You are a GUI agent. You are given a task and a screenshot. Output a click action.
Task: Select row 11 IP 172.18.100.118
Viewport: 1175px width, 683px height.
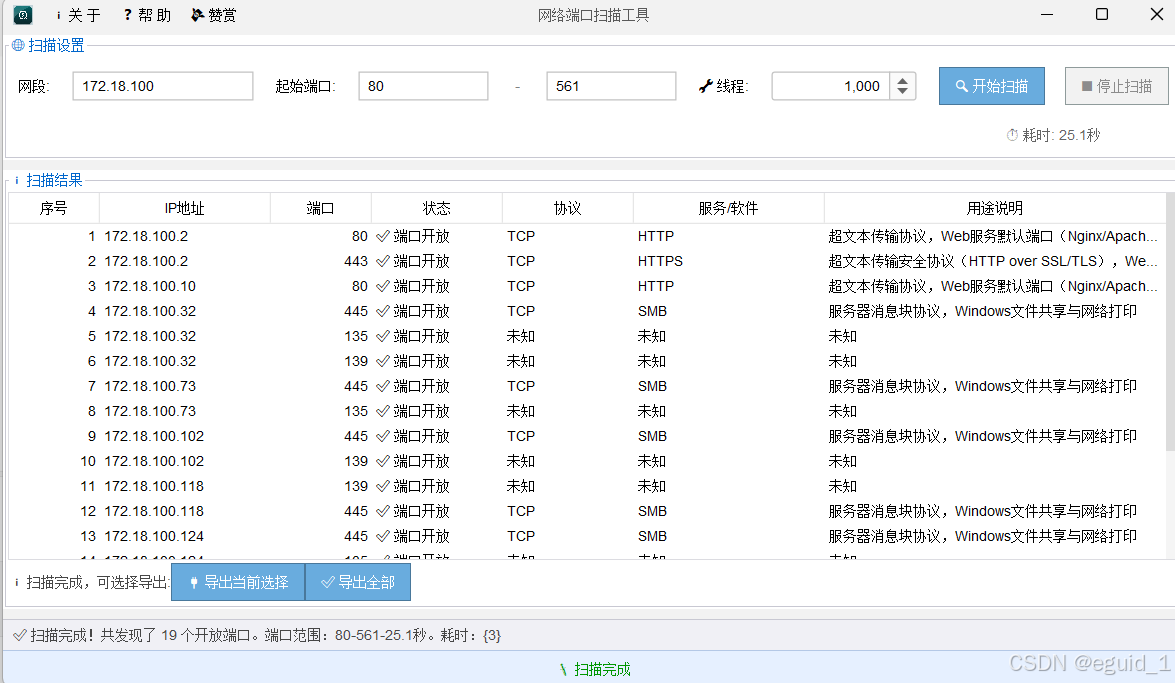[x=154, y=486]
